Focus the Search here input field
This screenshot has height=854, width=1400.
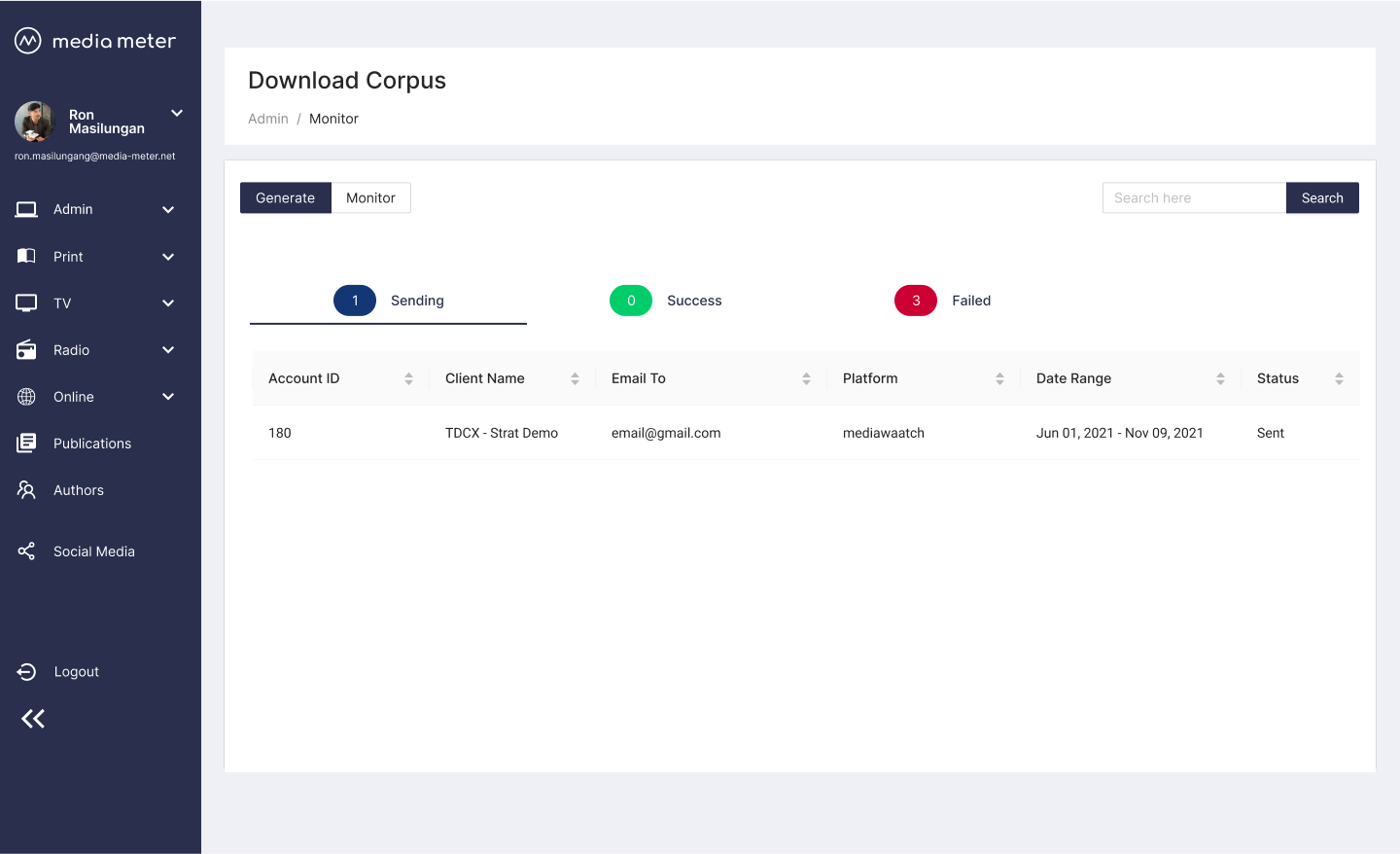point(1194,197)
